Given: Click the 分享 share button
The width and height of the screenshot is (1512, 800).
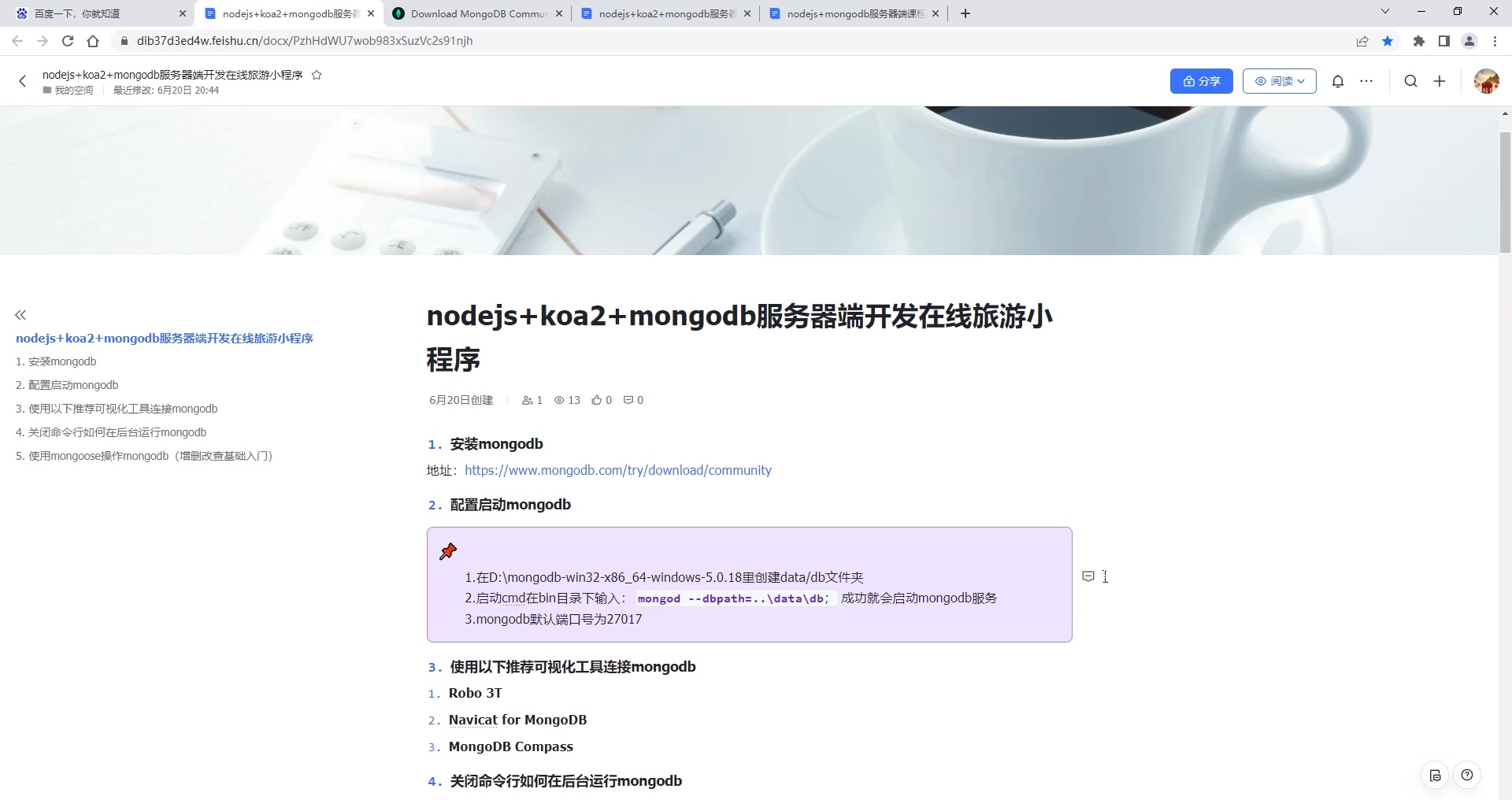Looking at the screenshot, I should click(1201, 81).
